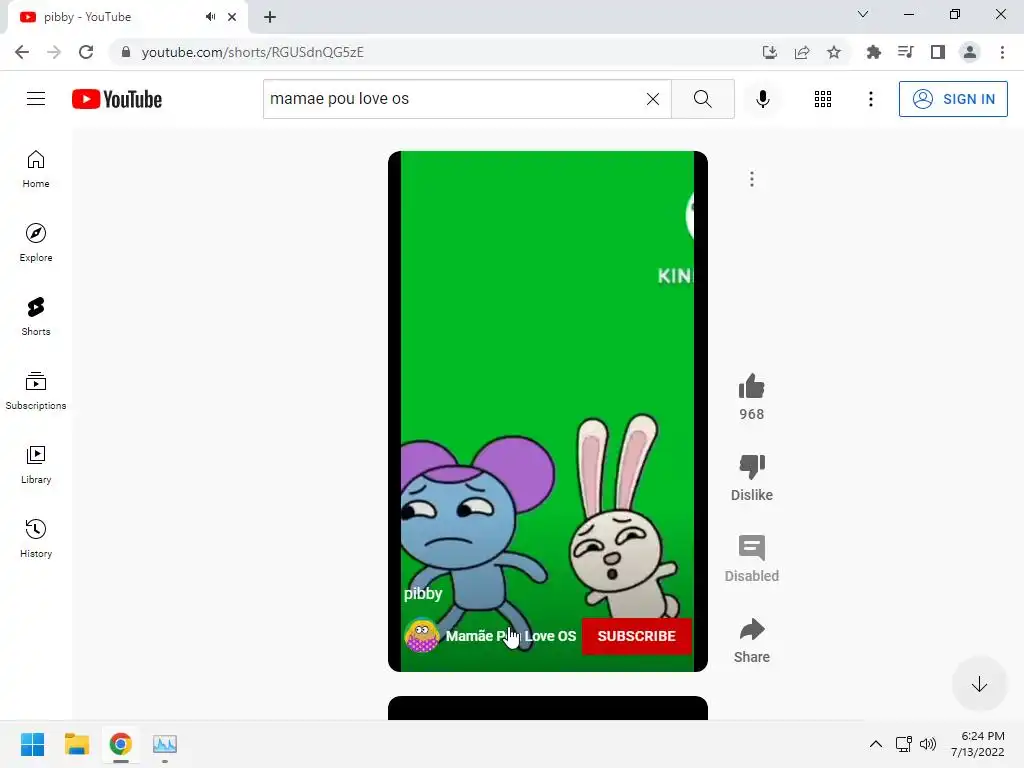Go to next short with down arrow

pos(979,684)
